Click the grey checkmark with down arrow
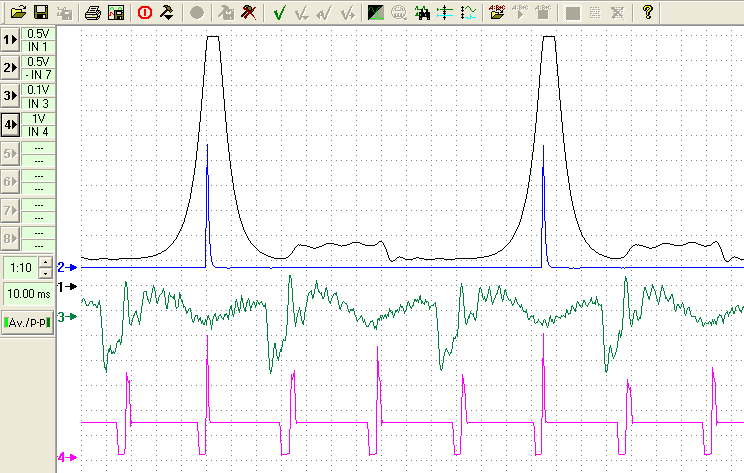Image resolution: width=744 pixels, height=473 pixels. 302,12
